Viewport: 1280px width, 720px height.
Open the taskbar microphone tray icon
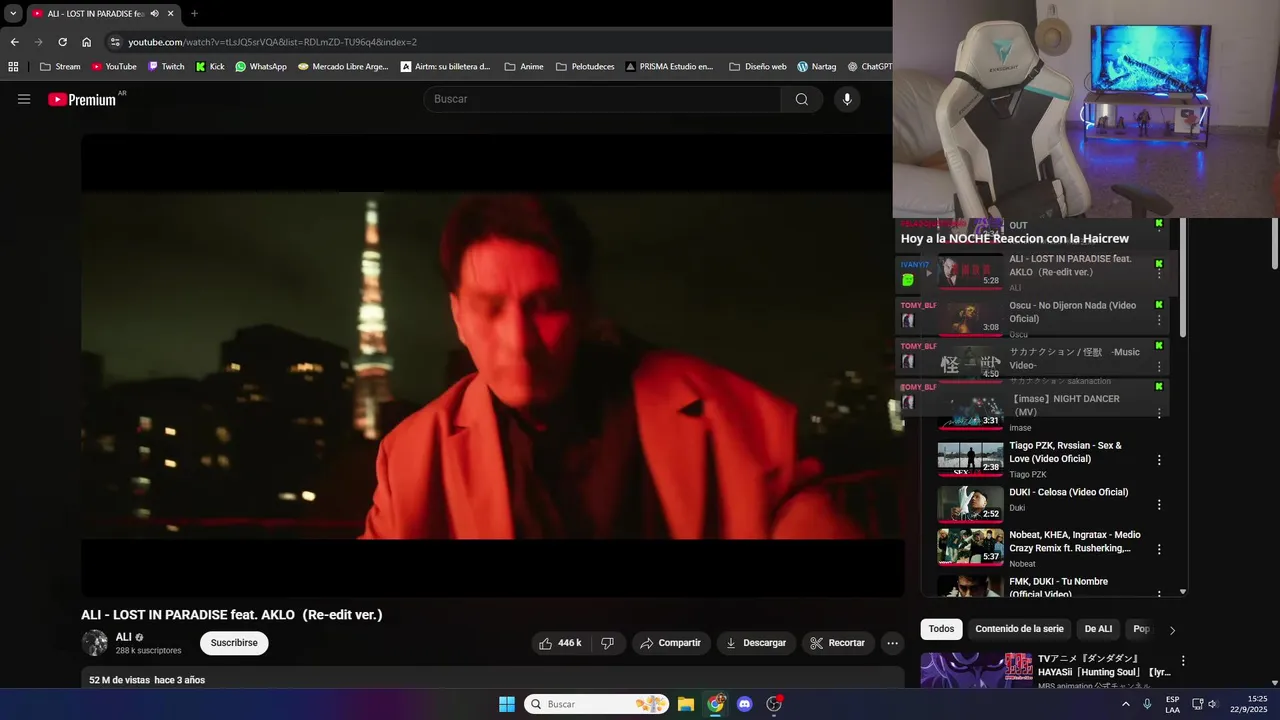1147,704
